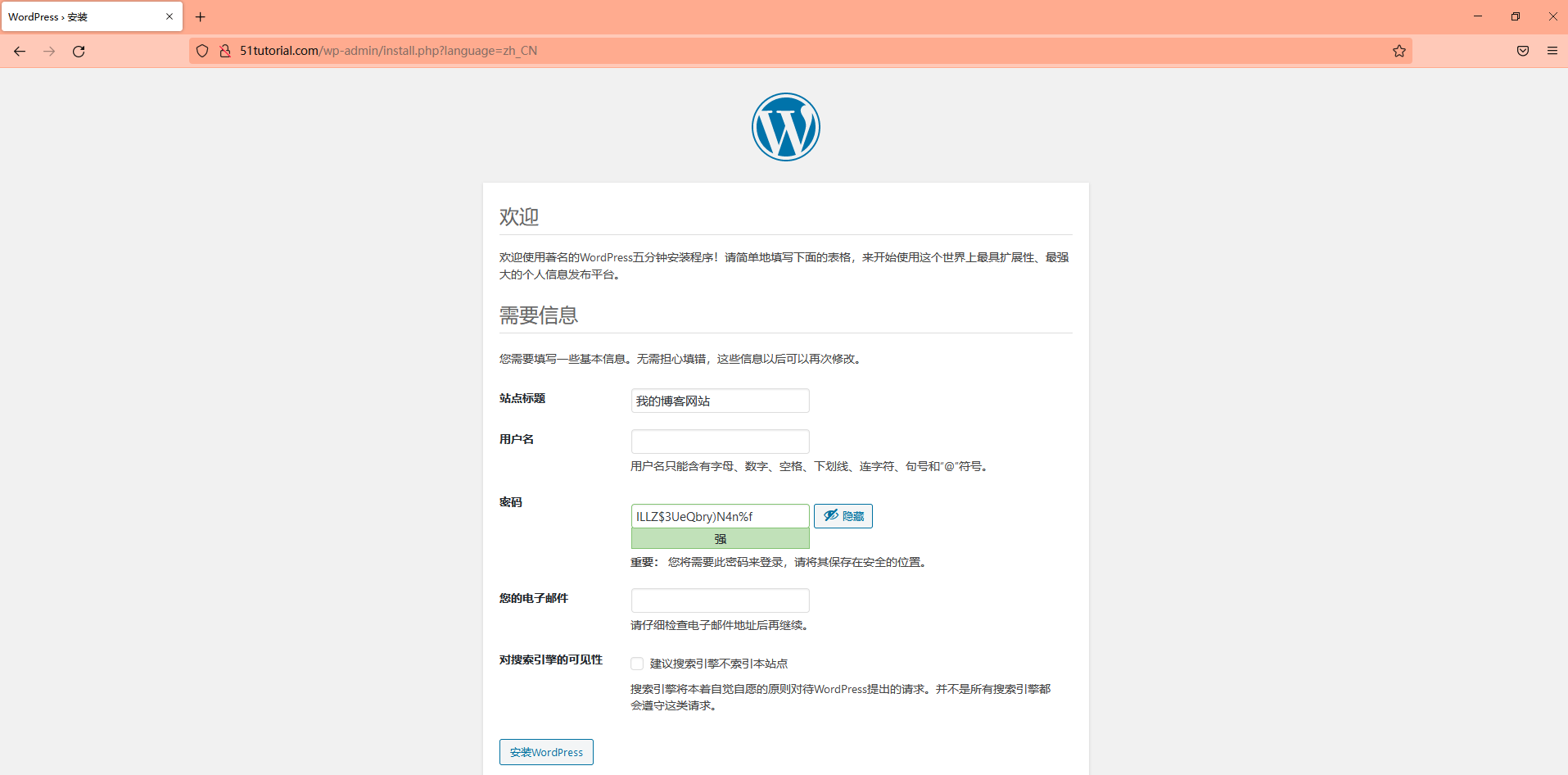This screenshot has height=775, width=1568.
Task: Click the address bar URL
Action: [x=388, y=51]
